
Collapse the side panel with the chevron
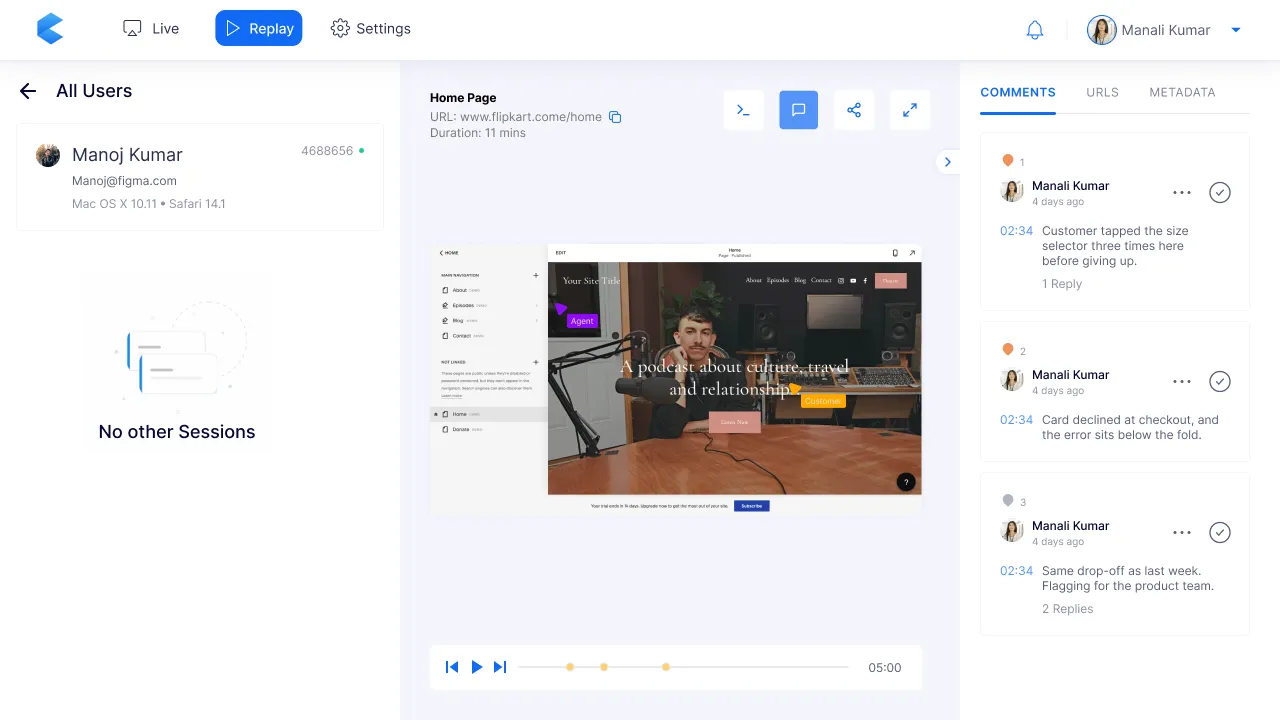click(x=948, y=162)
